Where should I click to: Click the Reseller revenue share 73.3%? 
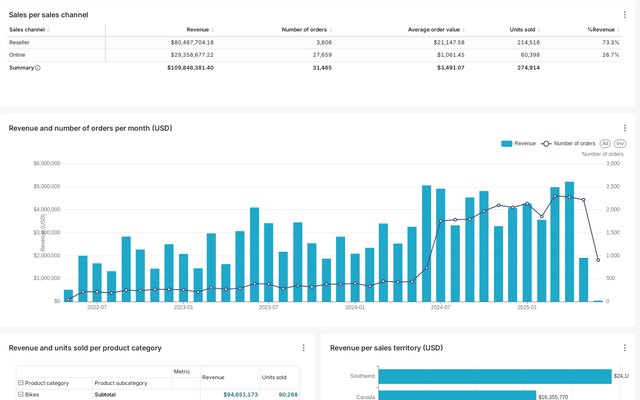pyautogui.click(x=611, y=42)
